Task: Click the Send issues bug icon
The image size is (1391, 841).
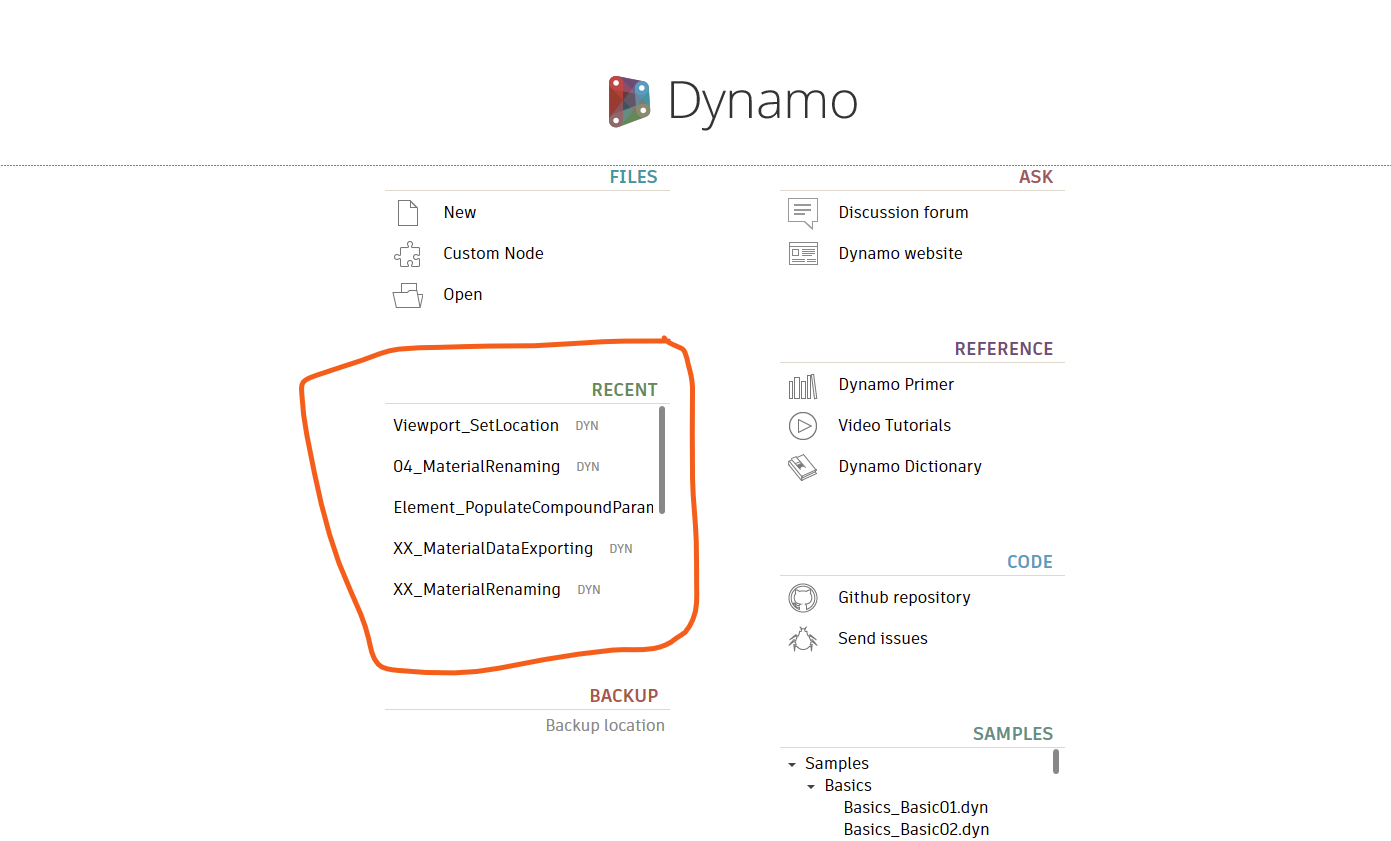Action: [803, 639]
